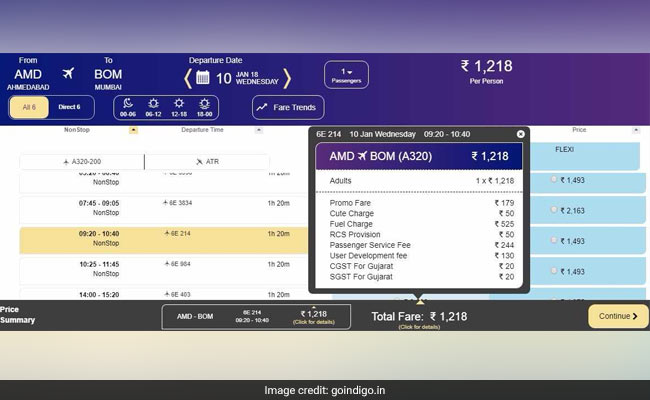Image resolution: width=650 pixels, height=400 pixels.
Task: Switch to ATR aircraft tab
Action: coord(207,162)
